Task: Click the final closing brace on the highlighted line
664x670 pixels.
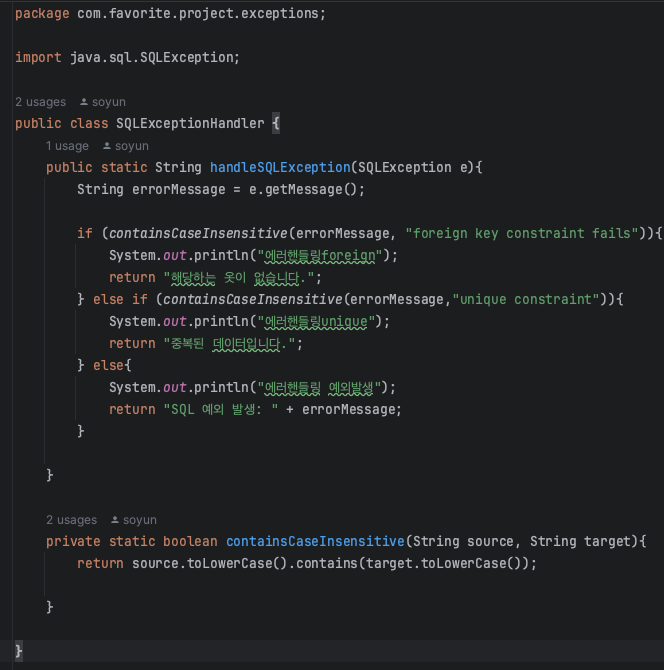Action: coord(19,651)
